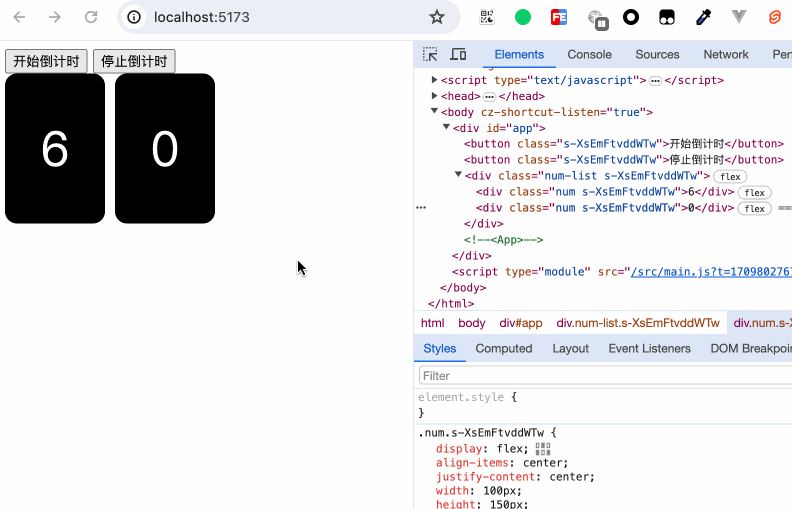Open the Tampermonkey-style black square extension
The image size is (792, 509).
[667, 17]
